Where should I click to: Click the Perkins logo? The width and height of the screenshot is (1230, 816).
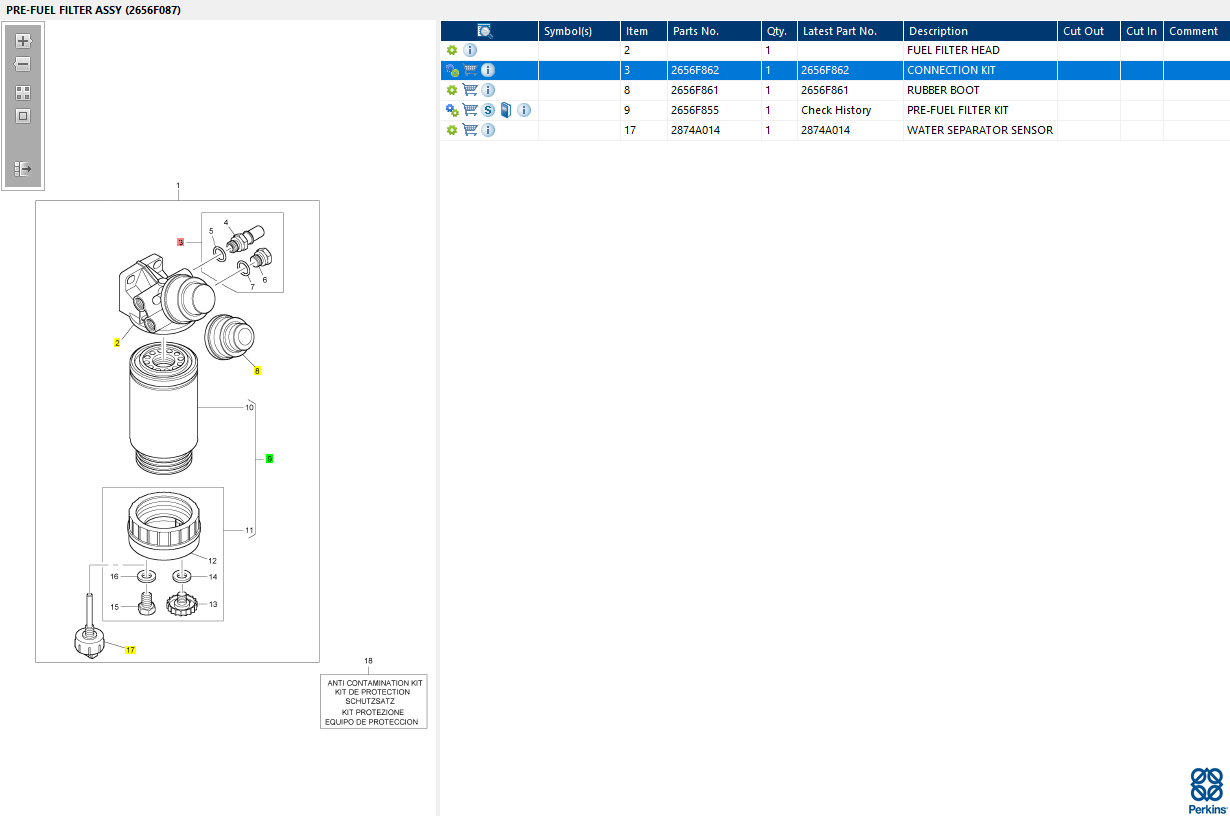(1207, 790)
